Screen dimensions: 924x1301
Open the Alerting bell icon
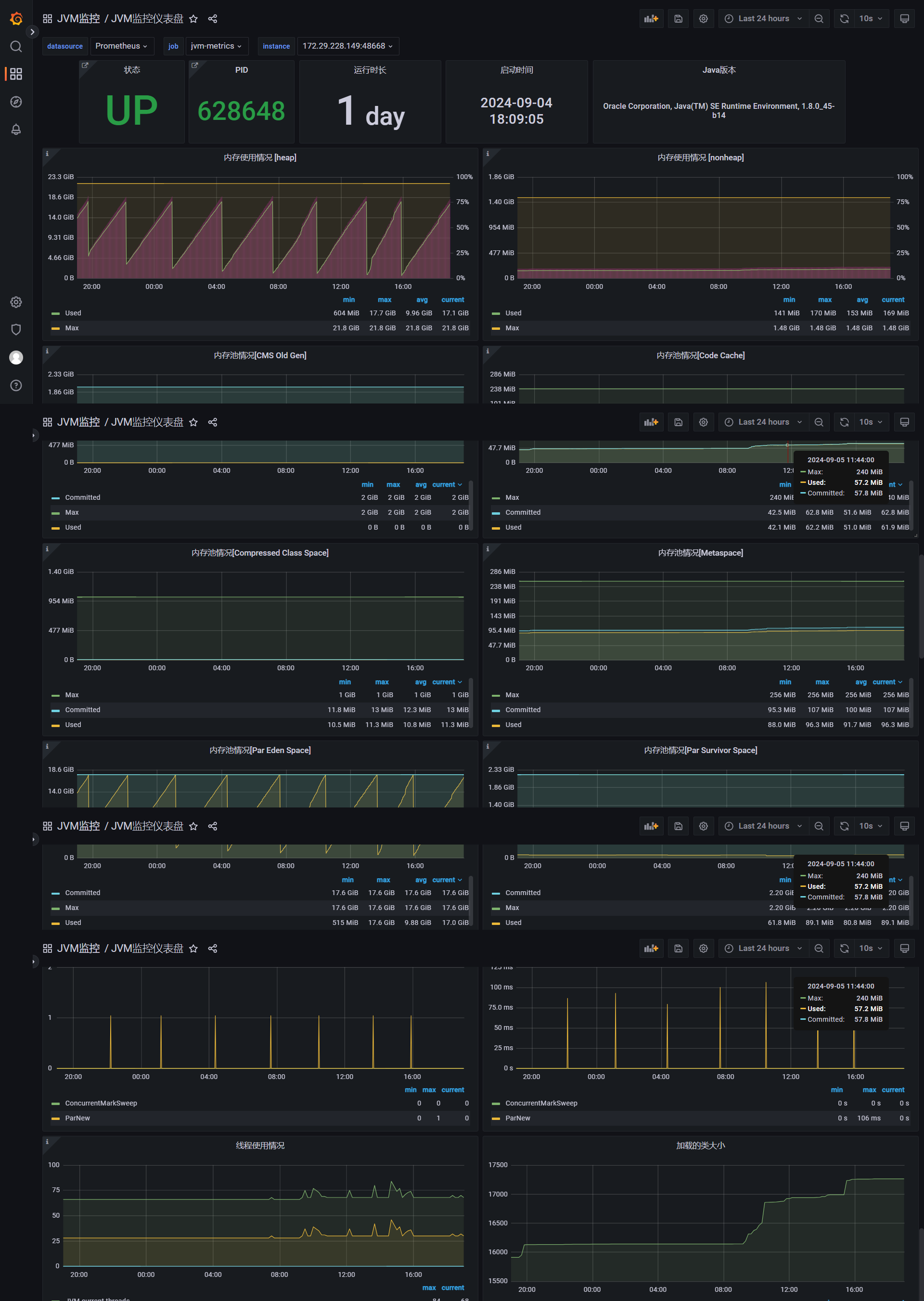tap(16, 130)
